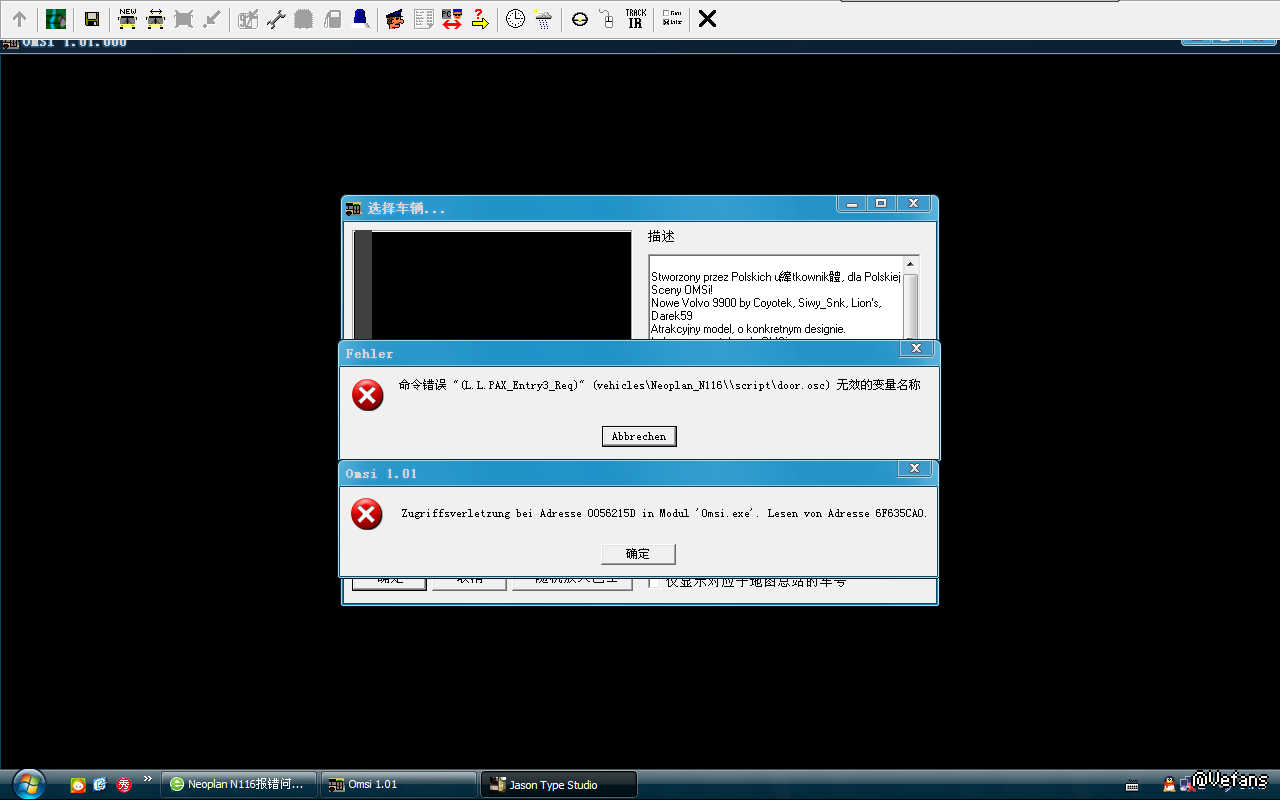Click the line starting 'Nowe Volvo 9900 by Coyotek'
The height and width of the screenshot is (800, 1280).
pyautogui.click(x=766, y=303)
